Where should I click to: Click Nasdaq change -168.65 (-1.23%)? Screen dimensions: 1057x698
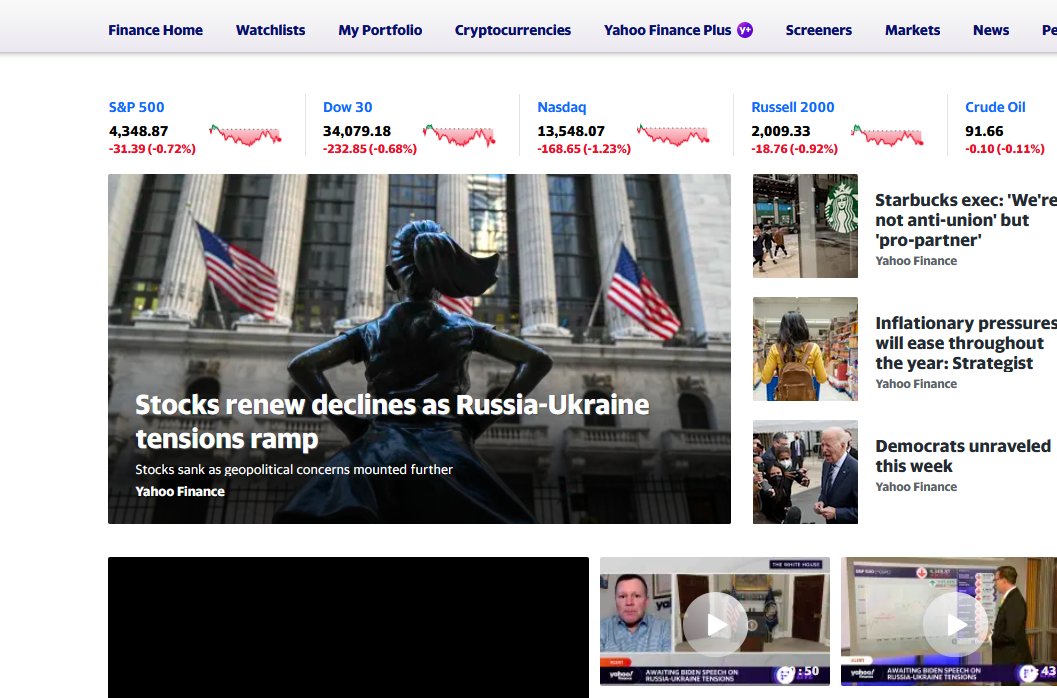pyautogui.click(x=584, y=148)
